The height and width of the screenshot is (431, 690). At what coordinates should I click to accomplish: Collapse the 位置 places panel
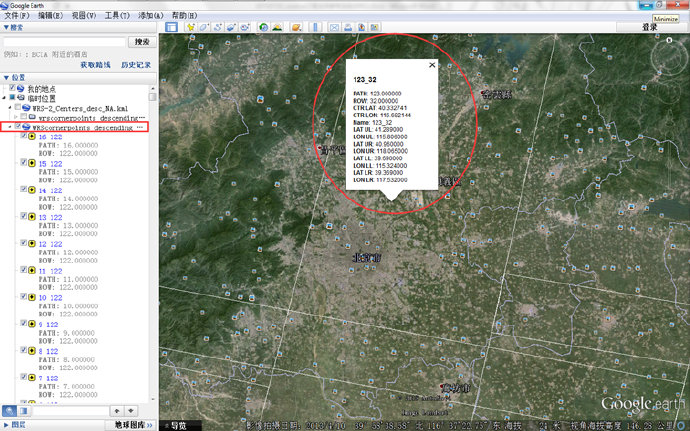click(x=6, y=77)
